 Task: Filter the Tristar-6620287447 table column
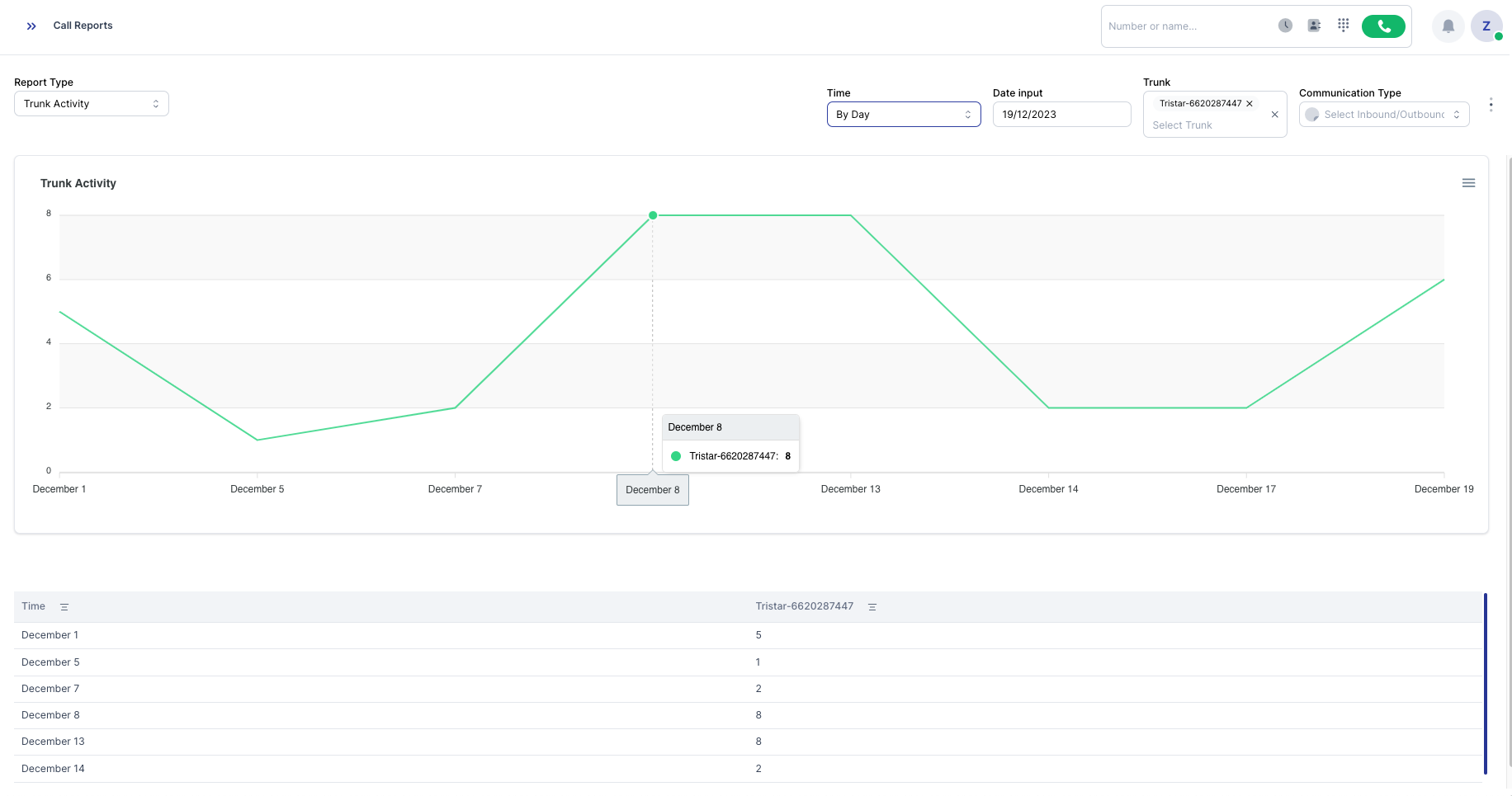(872, 607)
